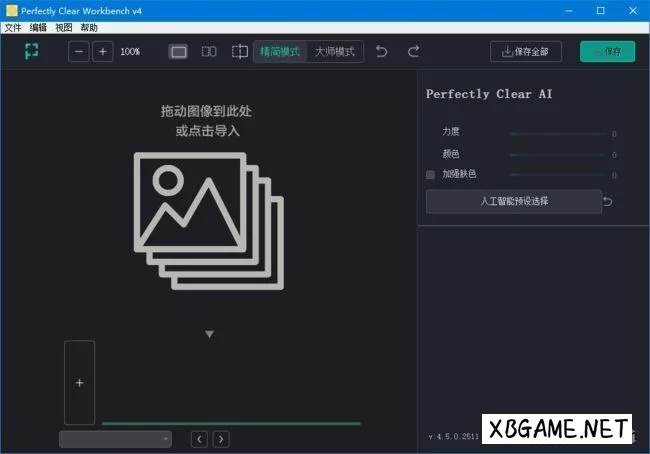Open the 文件 menu
650x454 pixels.
pos(12,27)
